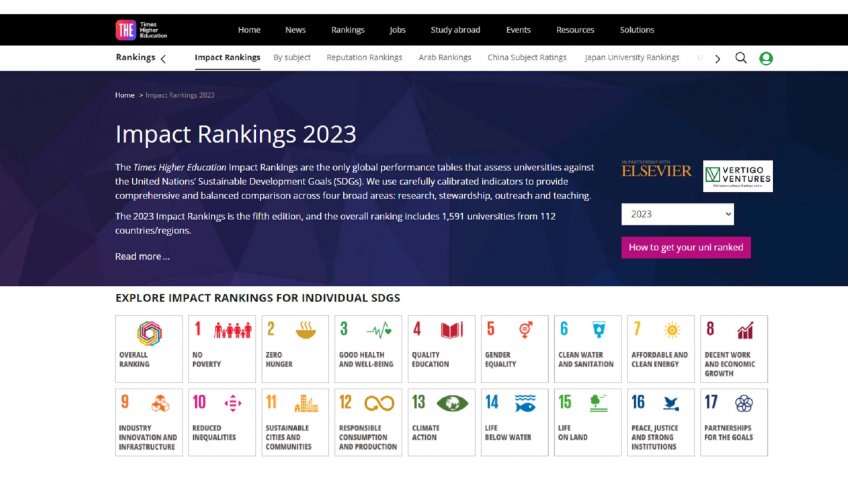Switch to the Reputation Rankings tab
The image size is (848, 477).
pyautogui.click(x=364, y=57)
